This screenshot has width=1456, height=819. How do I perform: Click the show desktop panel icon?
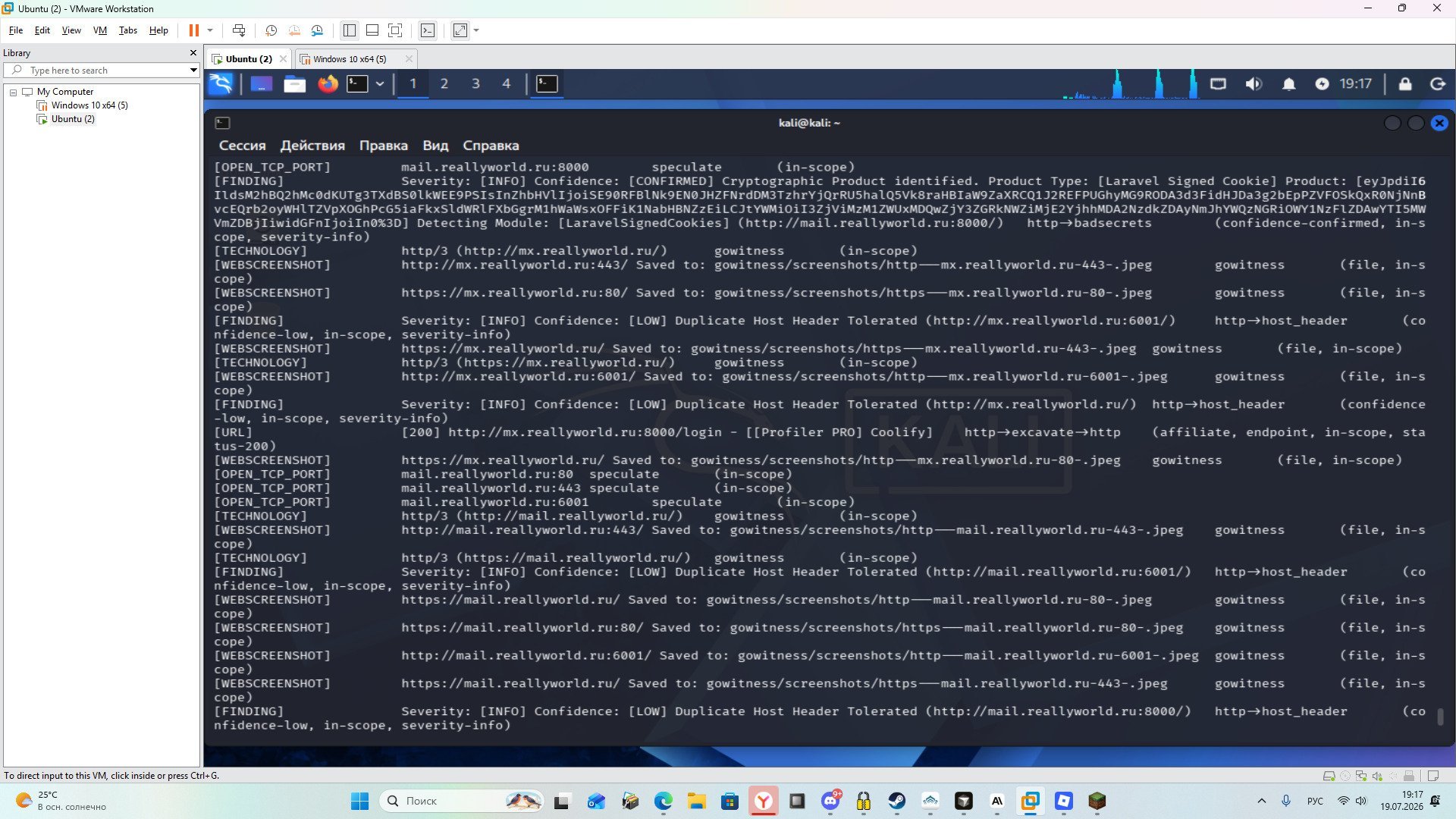coord(262,83)
